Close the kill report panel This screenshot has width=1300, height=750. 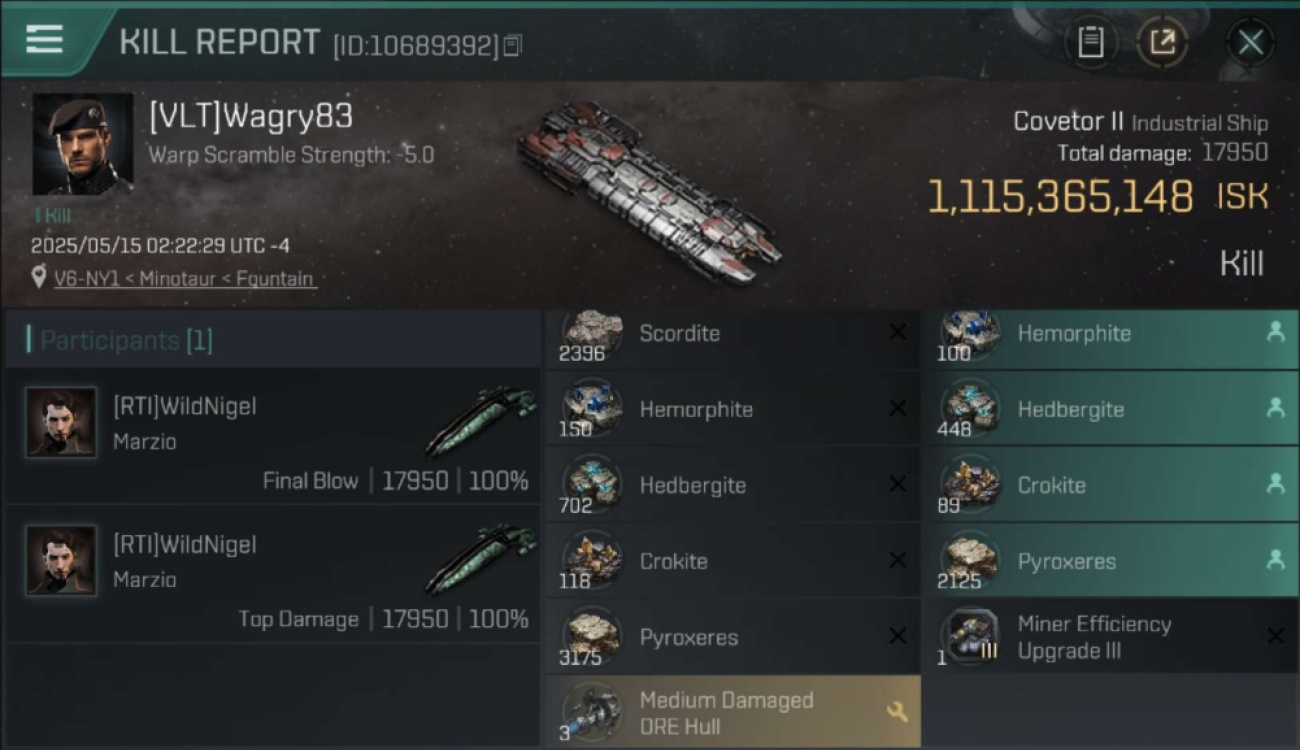(1251, 42)
